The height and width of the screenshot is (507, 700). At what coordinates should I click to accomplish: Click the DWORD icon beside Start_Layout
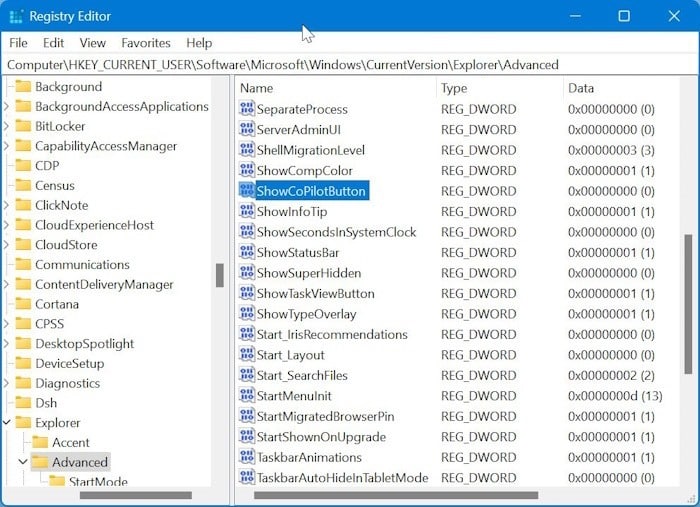[247, 355]
